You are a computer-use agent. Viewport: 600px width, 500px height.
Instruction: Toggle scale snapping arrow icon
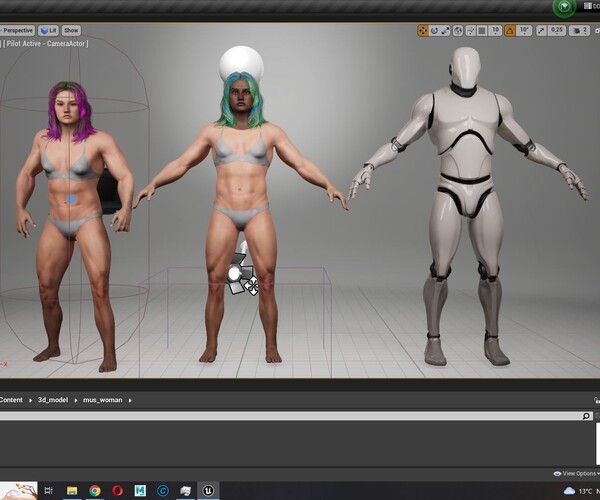(541, 31)
